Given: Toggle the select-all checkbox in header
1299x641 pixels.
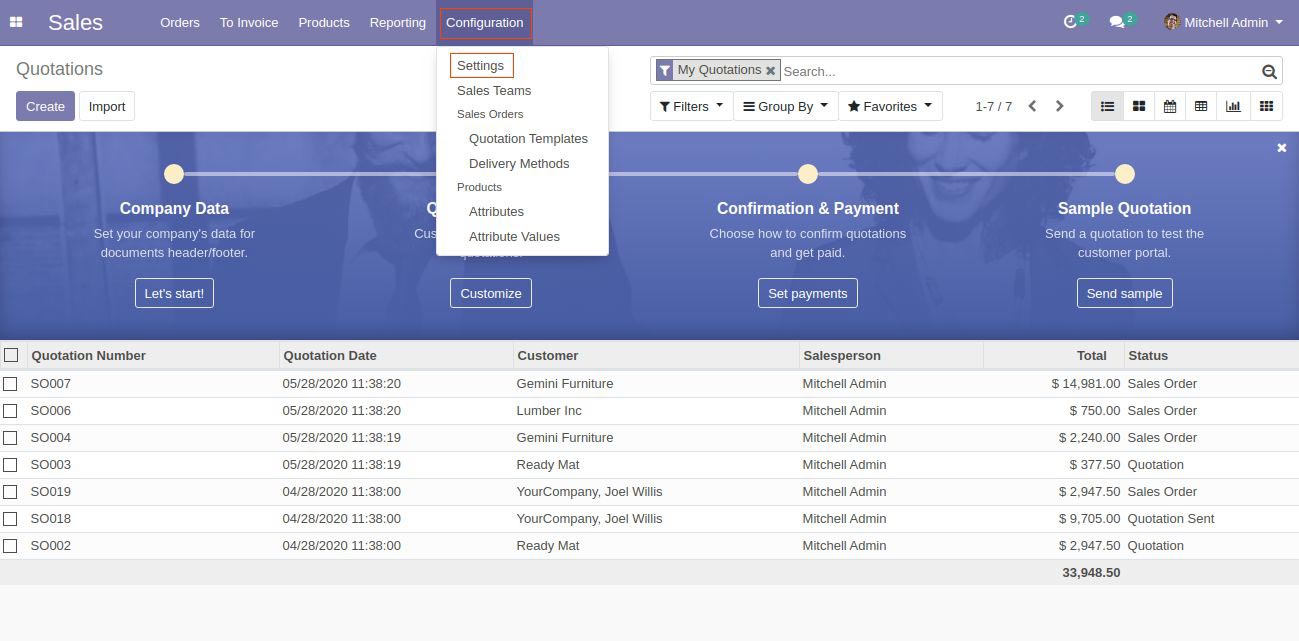Looking at the screenshot, I should click(11, 355).
